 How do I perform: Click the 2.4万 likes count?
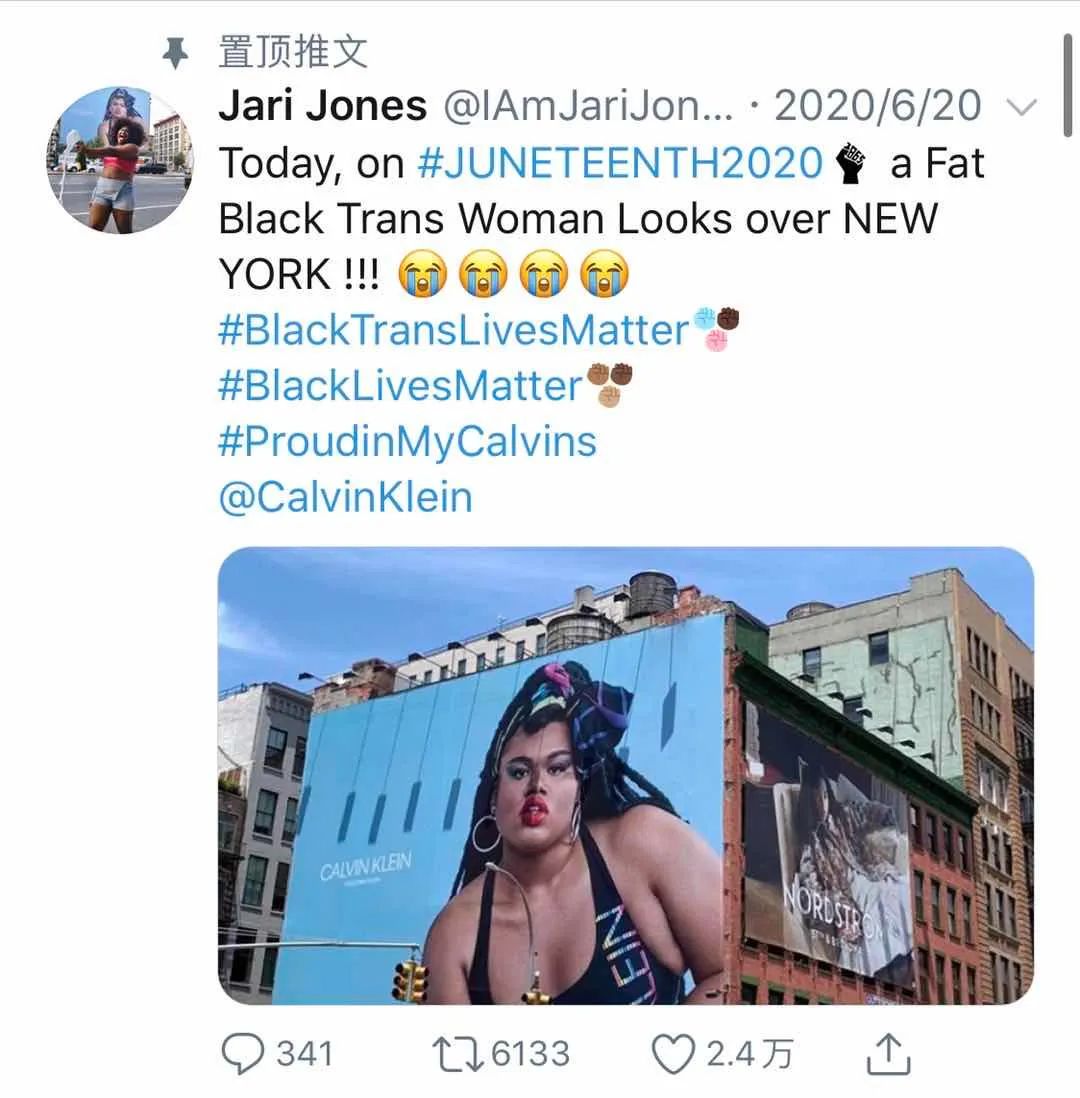click(x=749, y=1054)
